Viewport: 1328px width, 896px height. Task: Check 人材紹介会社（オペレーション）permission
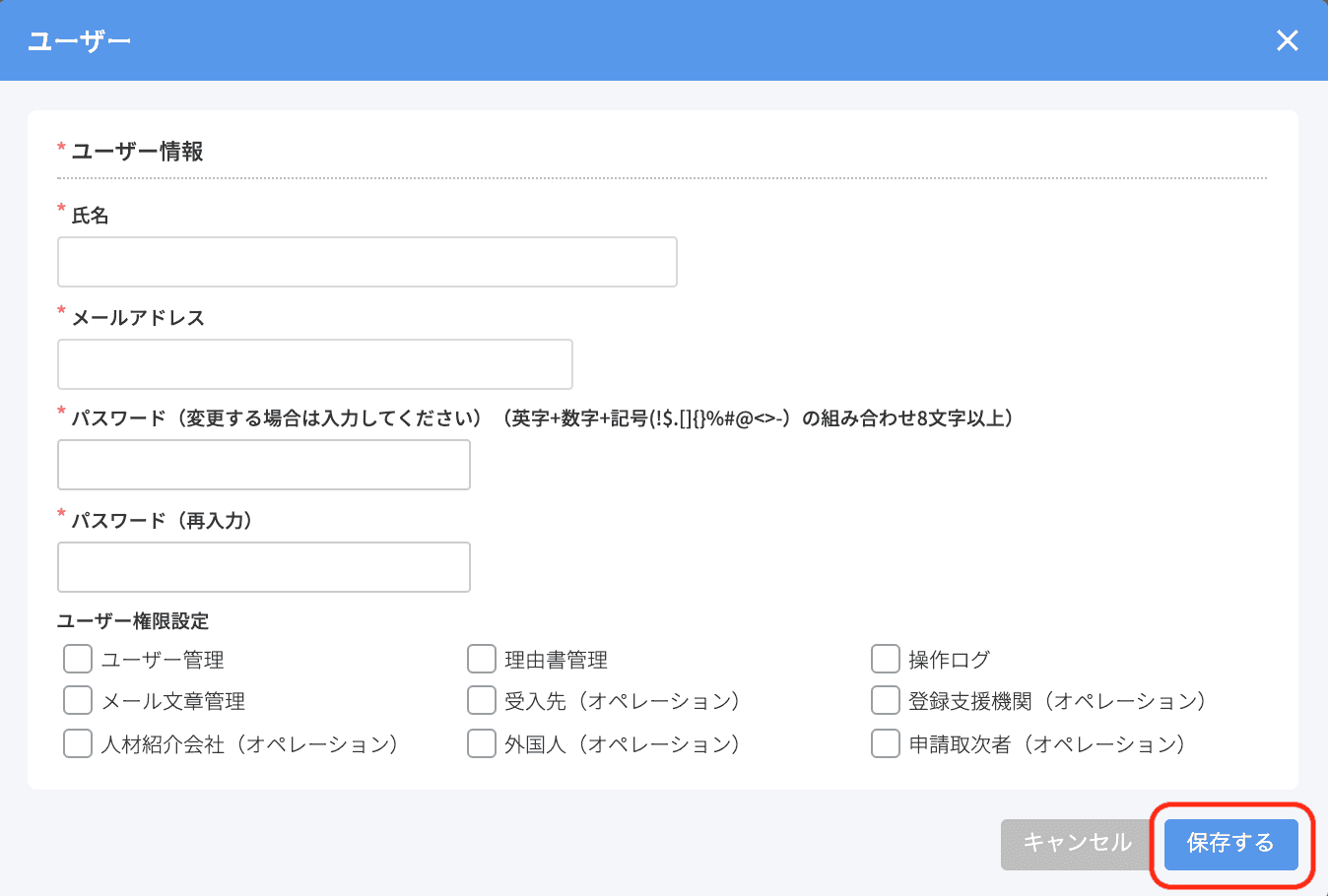pyautogui.click(x=77, y=743)
